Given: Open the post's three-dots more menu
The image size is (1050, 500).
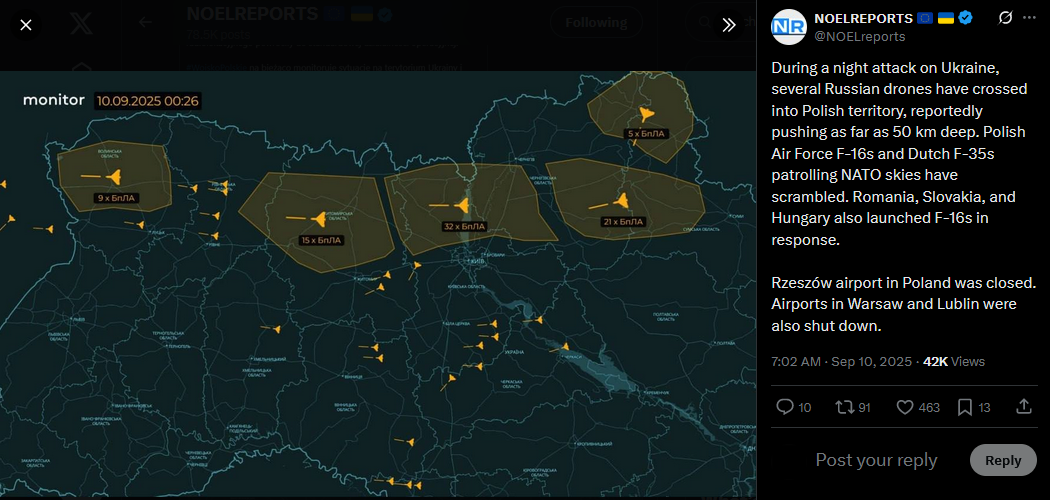Looking at the screenshot, I should (x=1029, y=18).
